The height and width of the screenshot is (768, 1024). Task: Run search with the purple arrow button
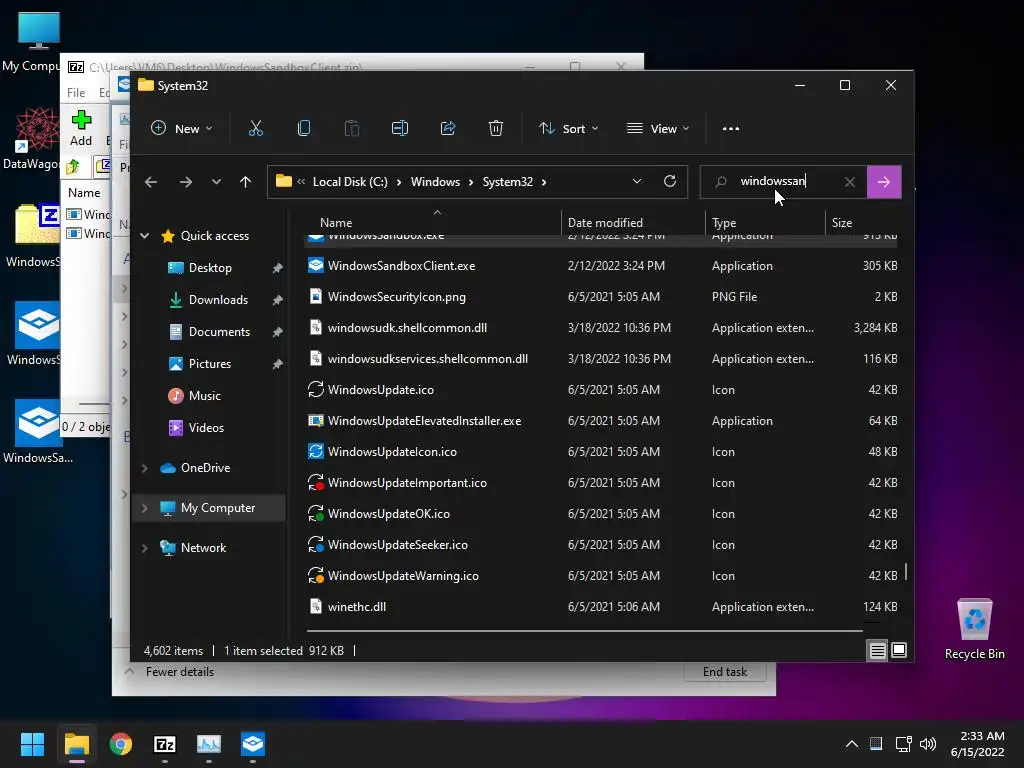(884, 182)
